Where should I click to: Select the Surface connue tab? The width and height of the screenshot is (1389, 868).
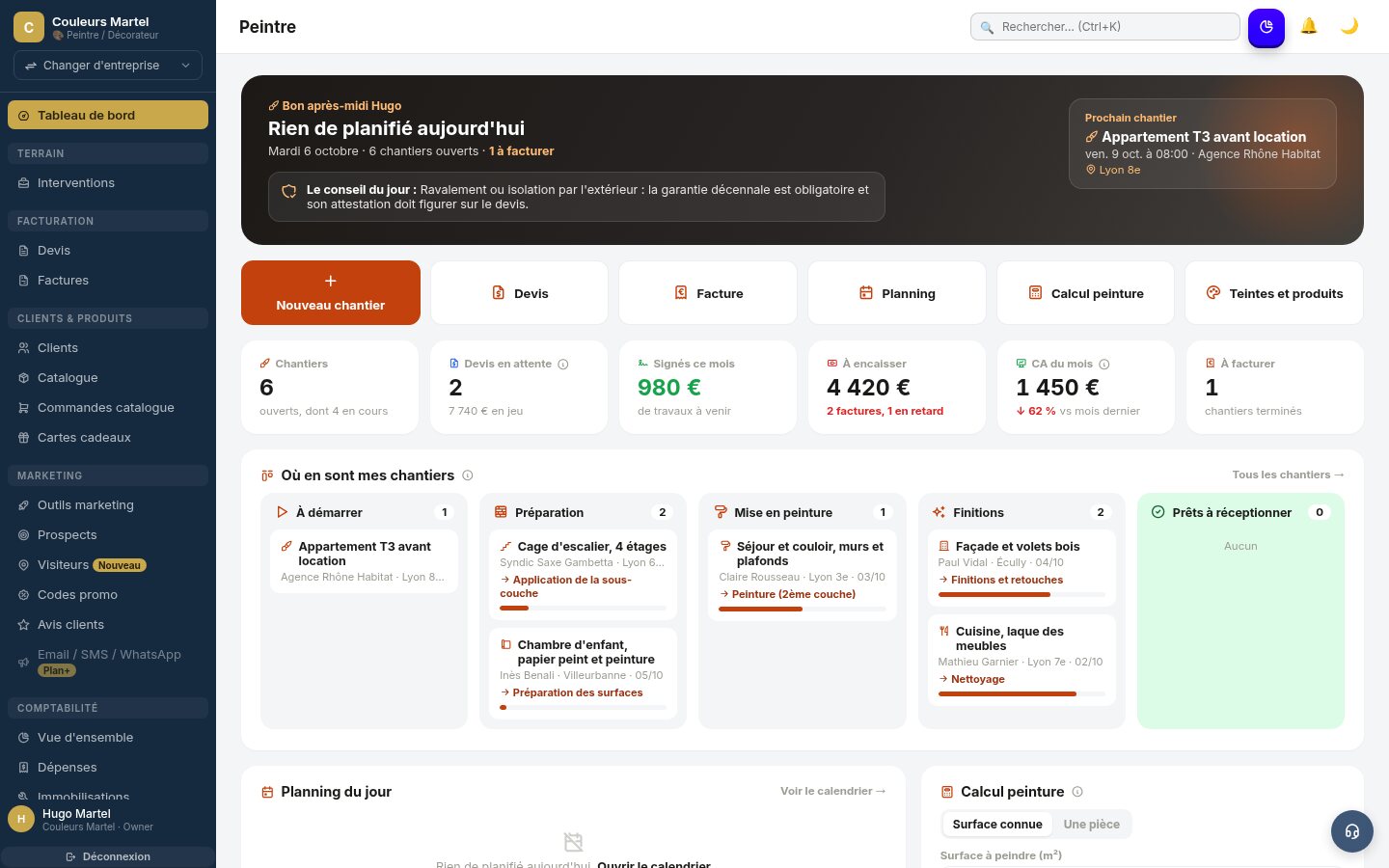(997, 825)
